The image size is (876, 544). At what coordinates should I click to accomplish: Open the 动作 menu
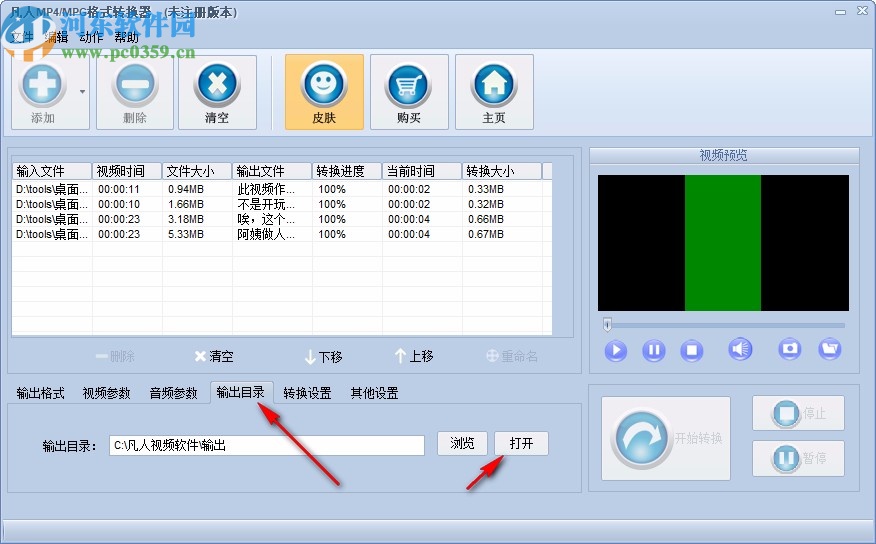tap(91, 37)
